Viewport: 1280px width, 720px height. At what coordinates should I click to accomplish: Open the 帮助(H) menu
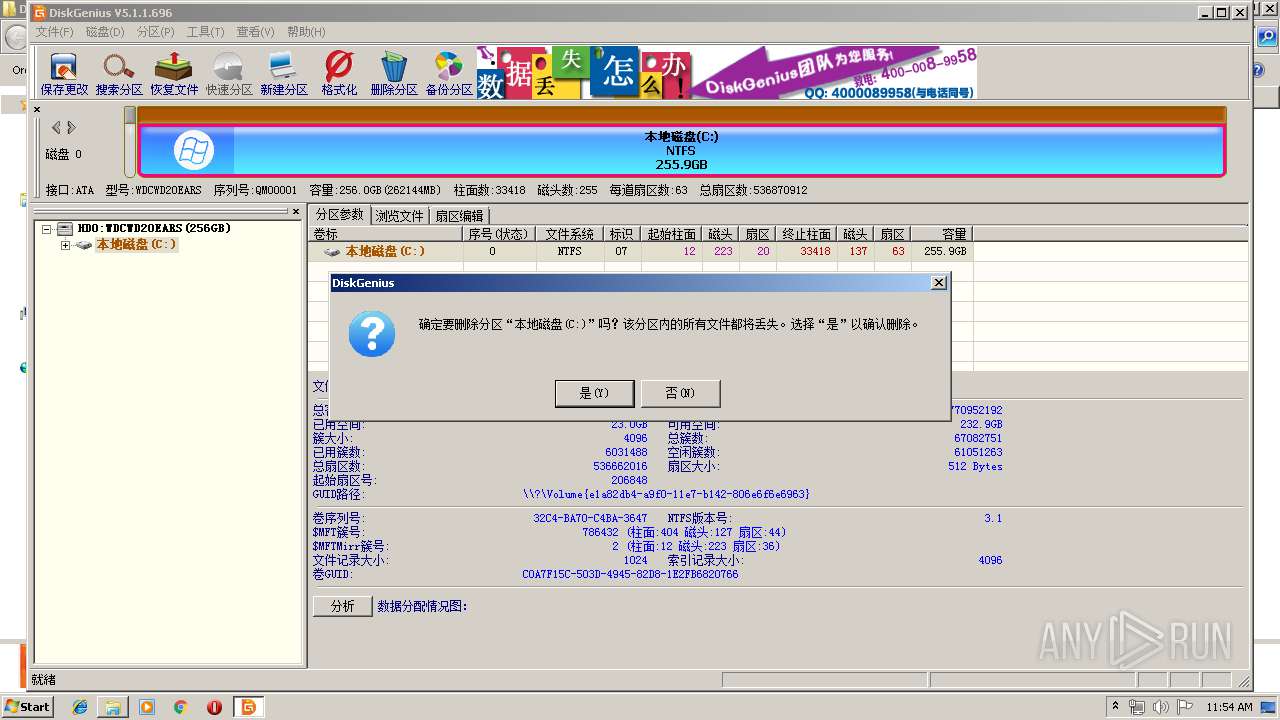[306, 32]
